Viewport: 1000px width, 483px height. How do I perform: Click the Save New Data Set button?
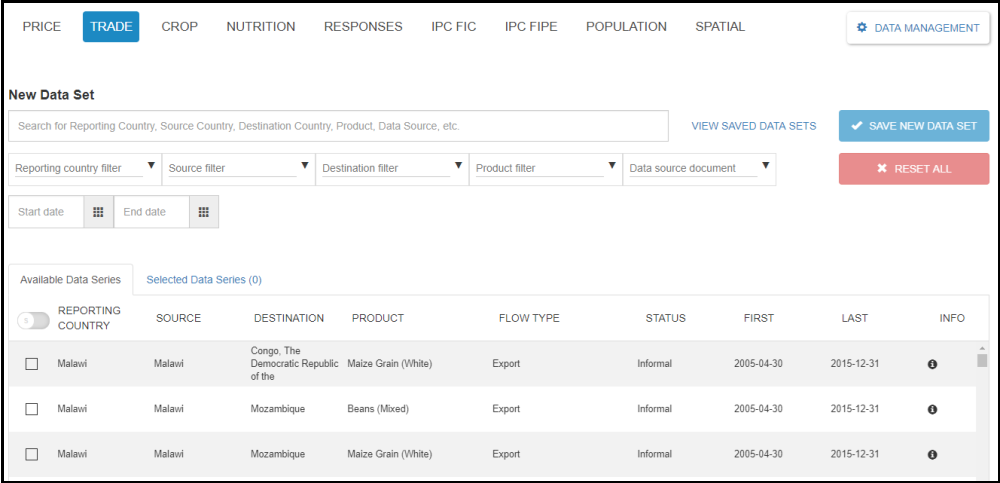click(913, 126)
